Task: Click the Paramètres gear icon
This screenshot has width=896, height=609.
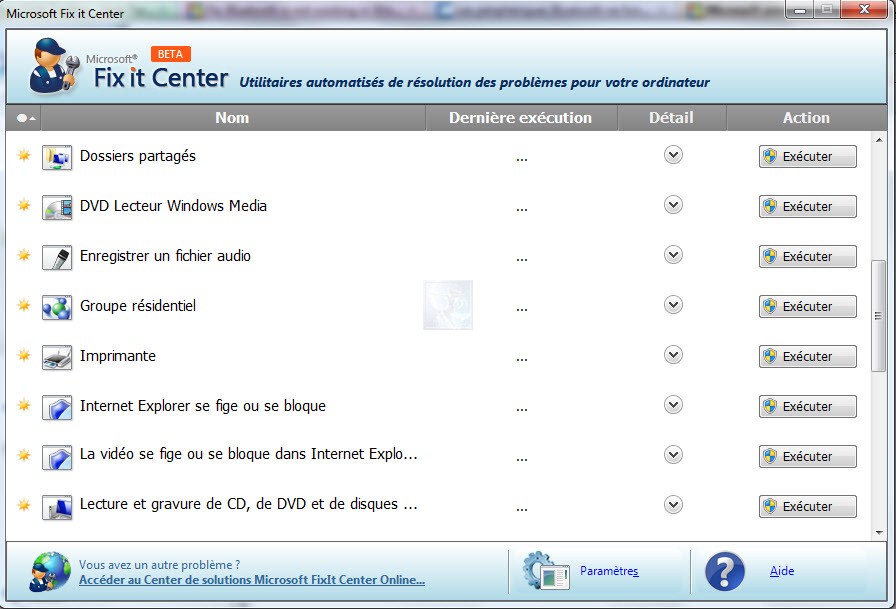Action: [x=546, y=570]
